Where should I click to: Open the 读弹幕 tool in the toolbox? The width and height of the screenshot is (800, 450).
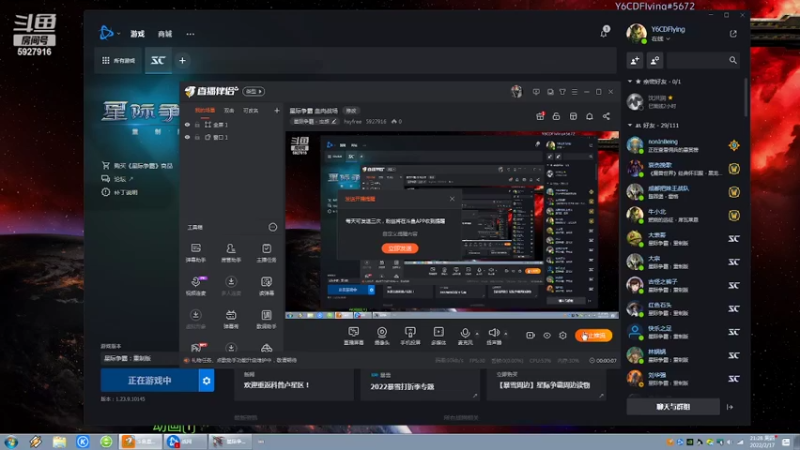[x=266, y=286]
